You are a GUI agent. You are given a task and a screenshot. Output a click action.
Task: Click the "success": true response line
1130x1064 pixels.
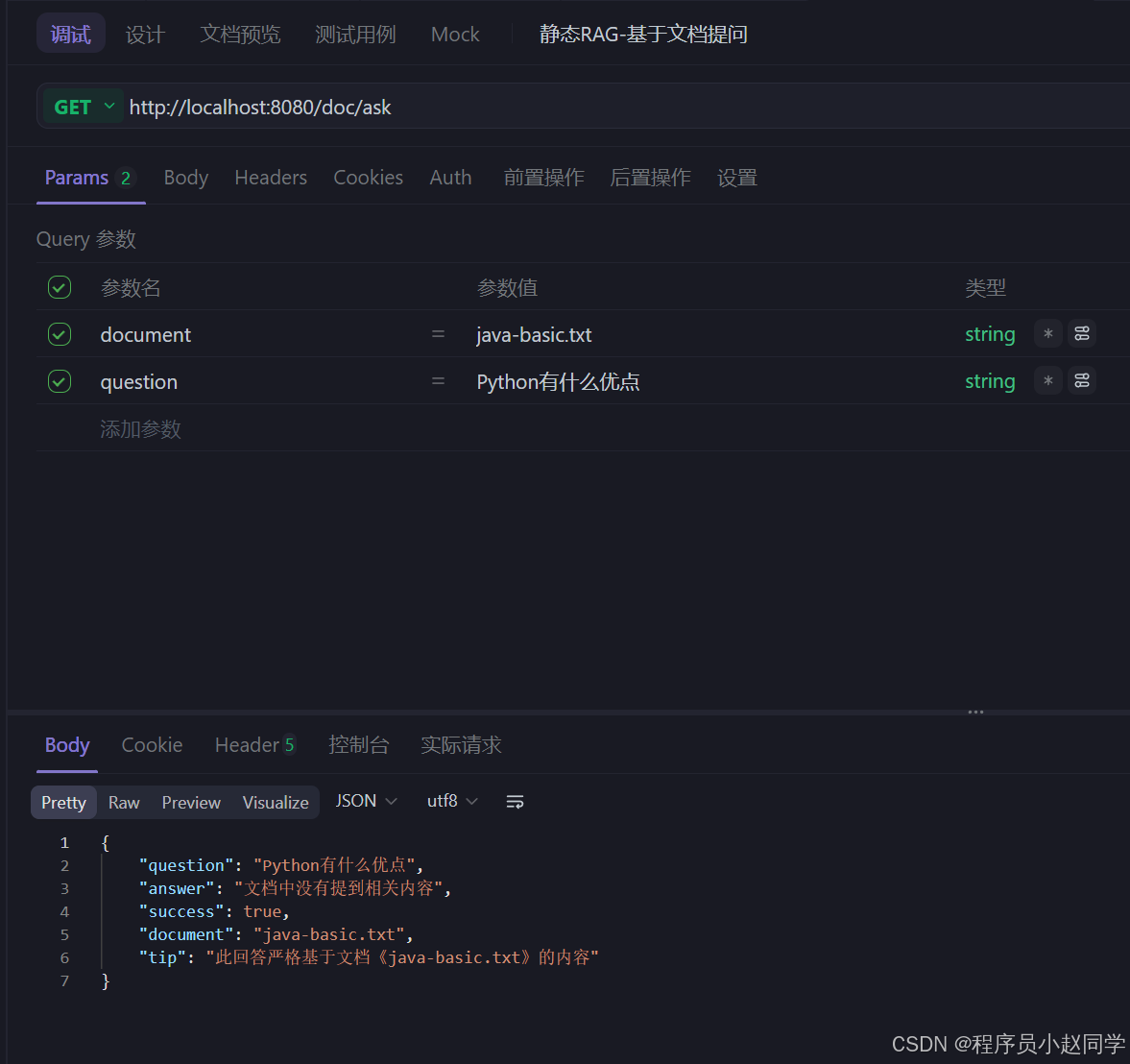pyautogui.click(x=214, y=911)
